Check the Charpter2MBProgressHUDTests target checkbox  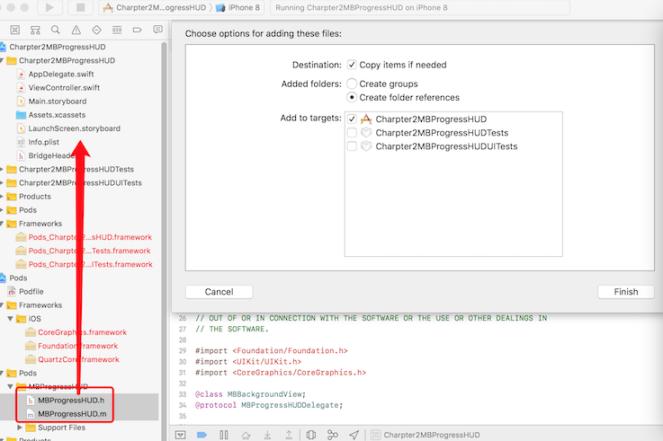coord(351,132)
